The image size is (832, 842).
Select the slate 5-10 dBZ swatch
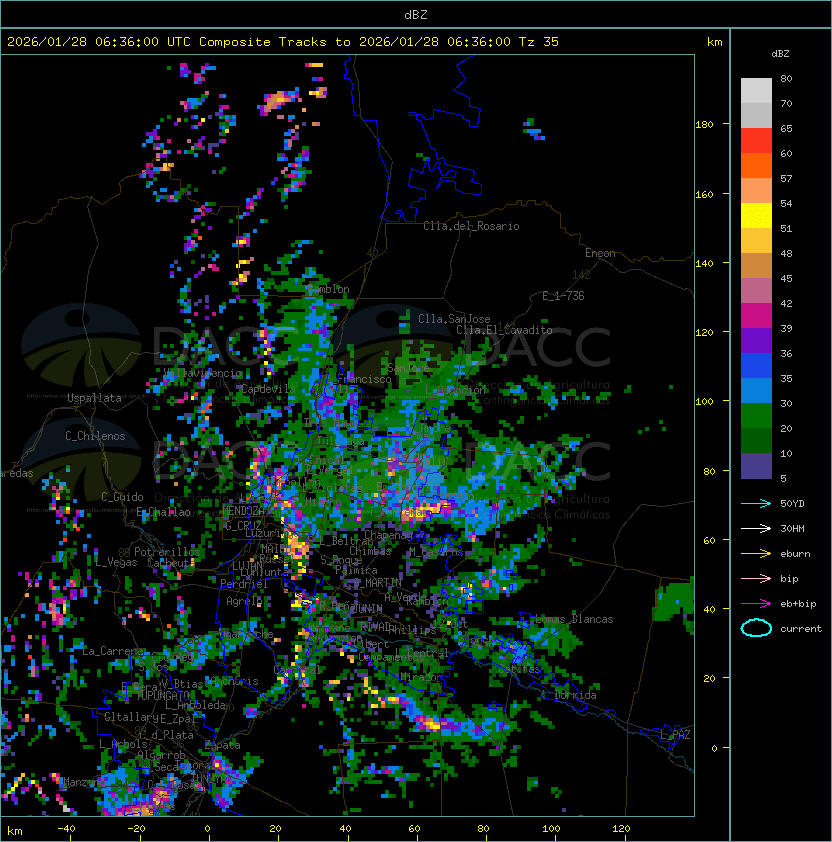[x=756, y=466]
